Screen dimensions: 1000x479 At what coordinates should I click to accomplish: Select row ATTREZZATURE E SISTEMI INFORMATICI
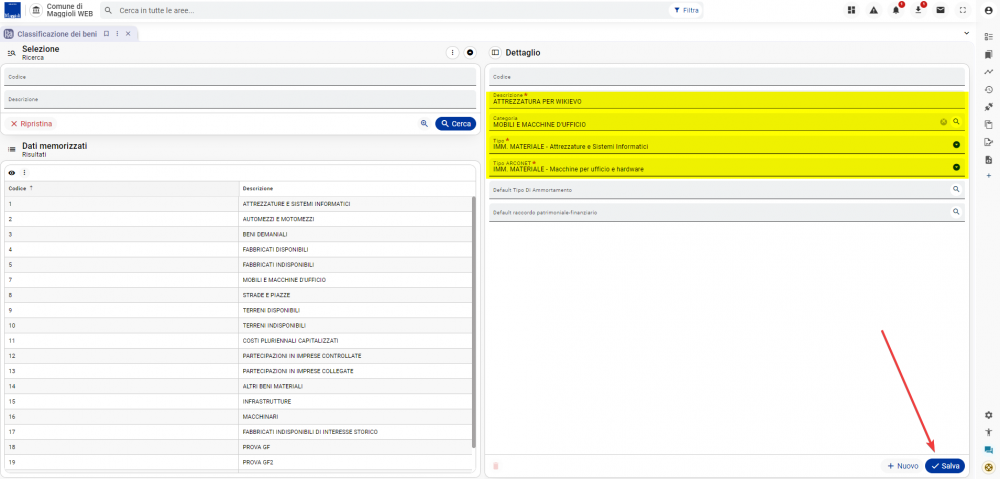pos(239,203)
